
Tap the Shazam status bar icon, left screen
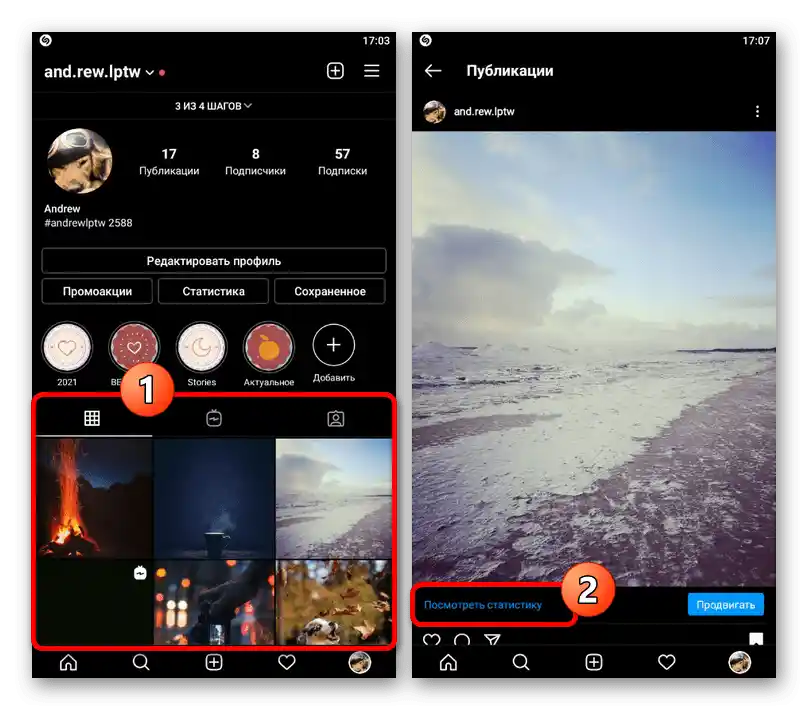[x=45, y=40]
